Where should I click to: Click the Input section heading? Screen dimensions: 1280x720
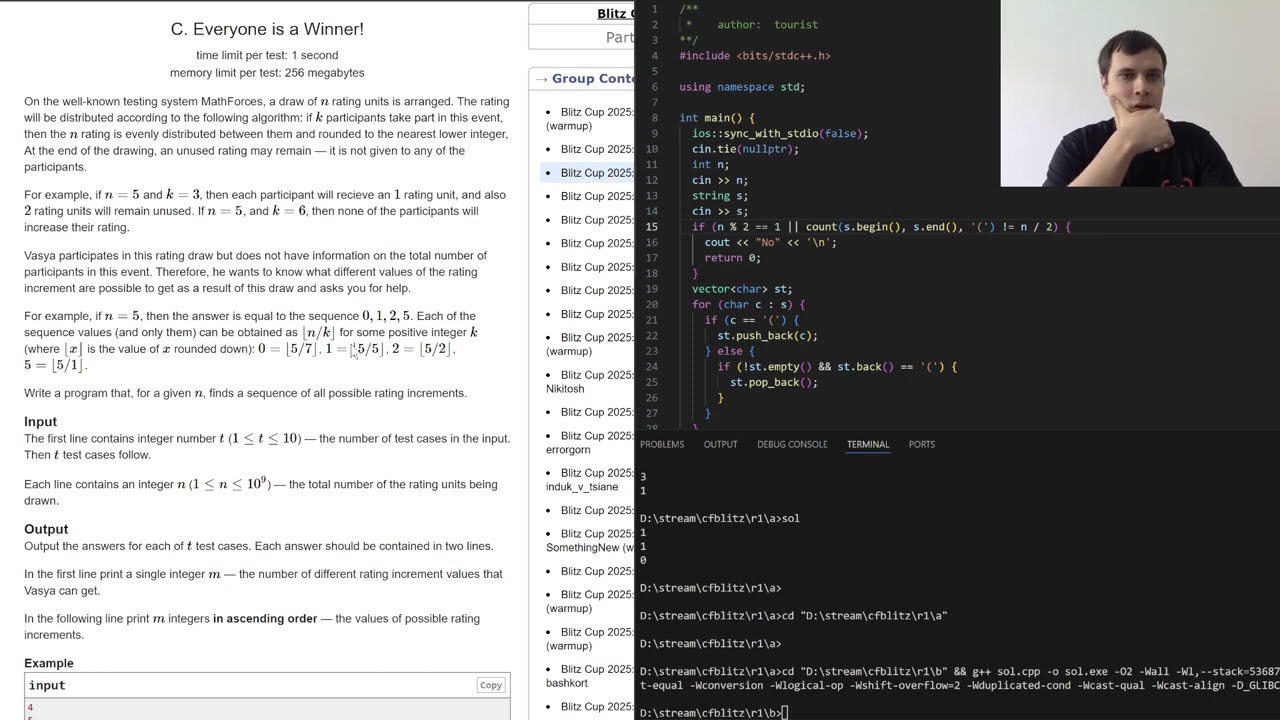click(x=41, y=422)
